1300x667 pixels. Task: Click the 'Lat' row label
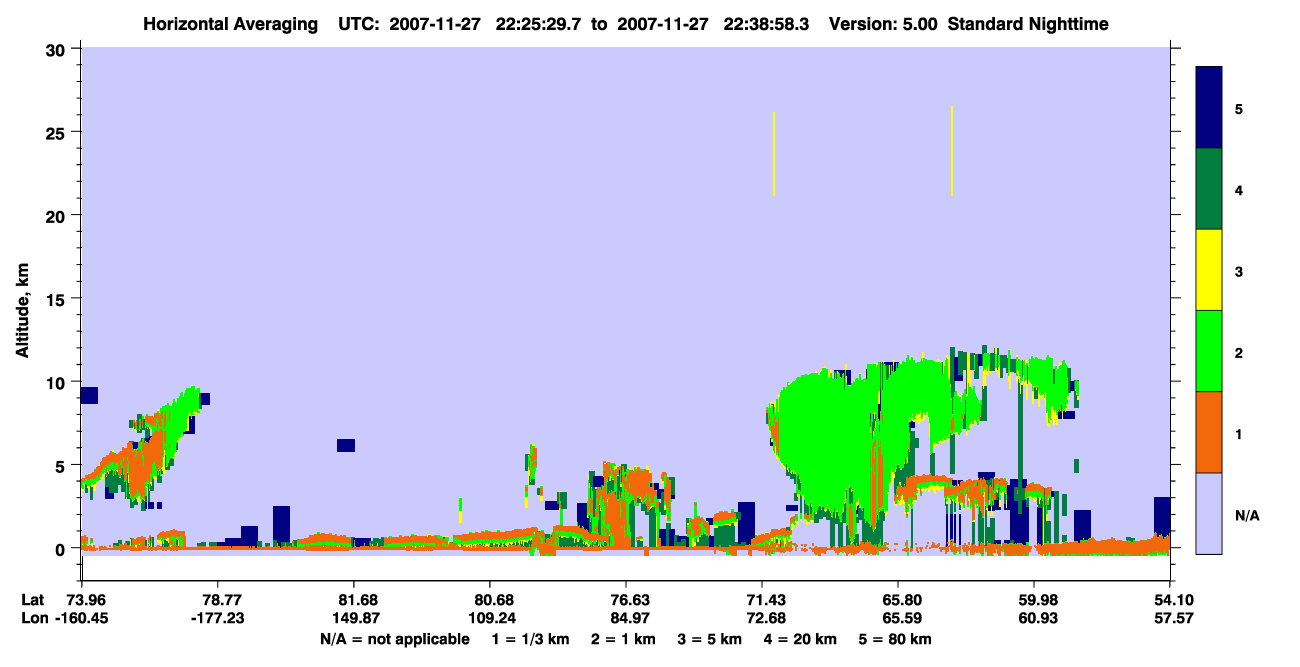[x=32, y=600]
